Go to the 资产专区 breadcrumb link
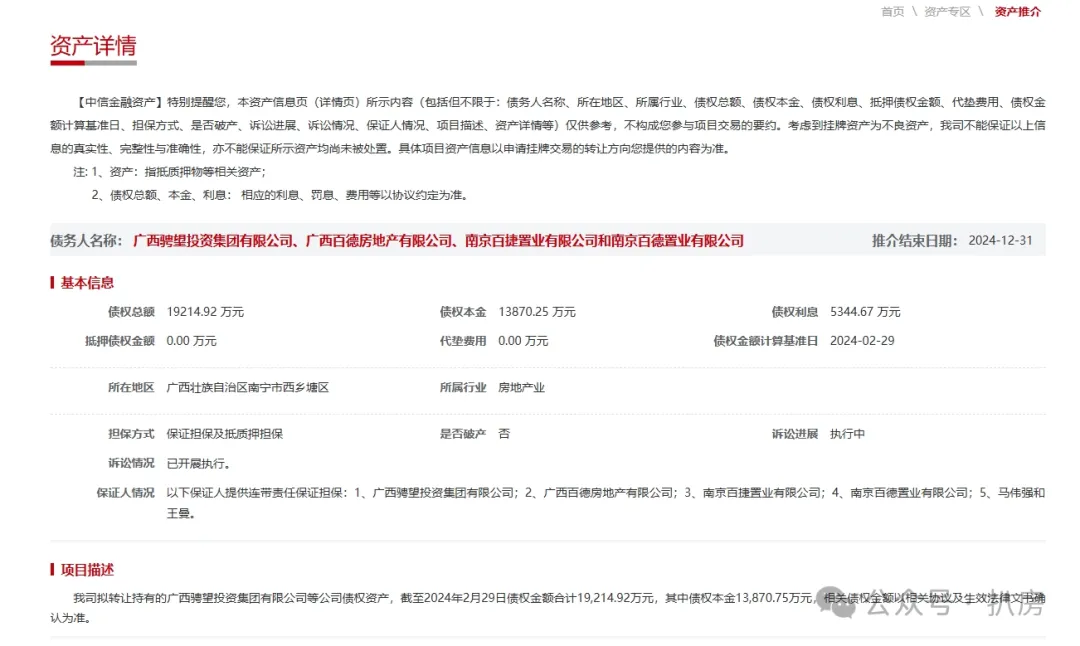The width and height of the screenshot is (1080, 646). [947, 12]
